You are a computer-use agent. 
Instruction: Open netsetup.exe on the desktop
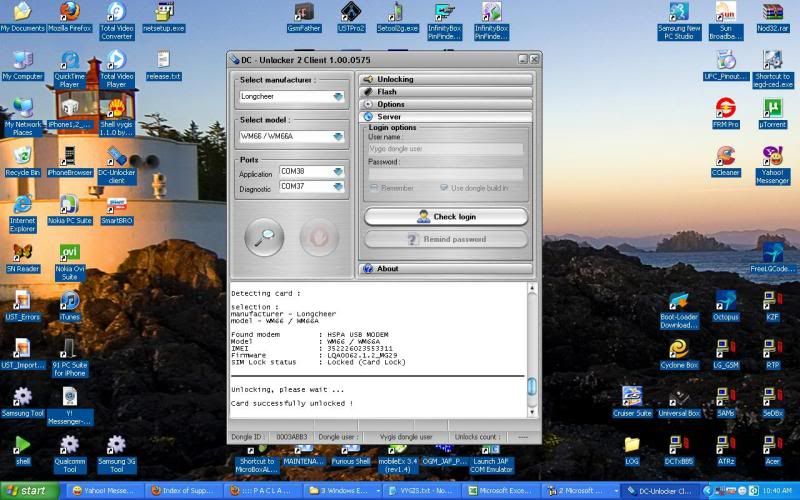[x=164, y=17]
